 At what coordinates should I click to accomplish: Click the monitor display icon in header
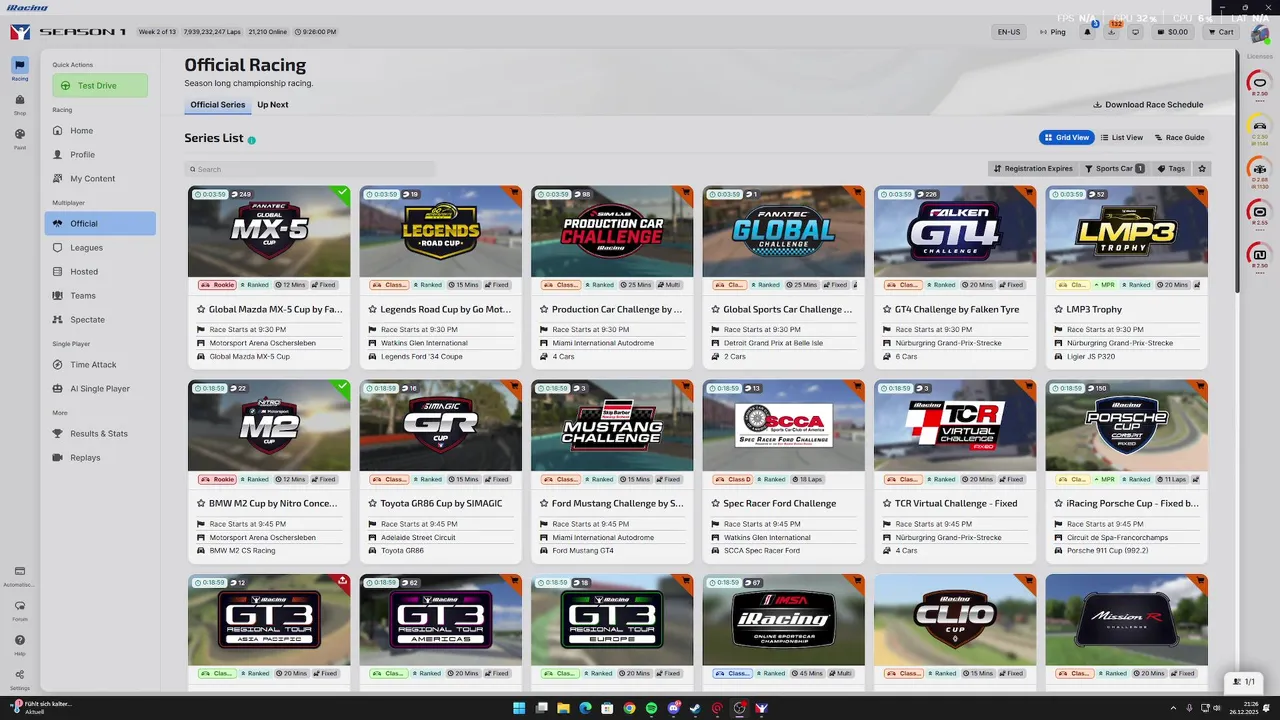tap(1135, 32)
